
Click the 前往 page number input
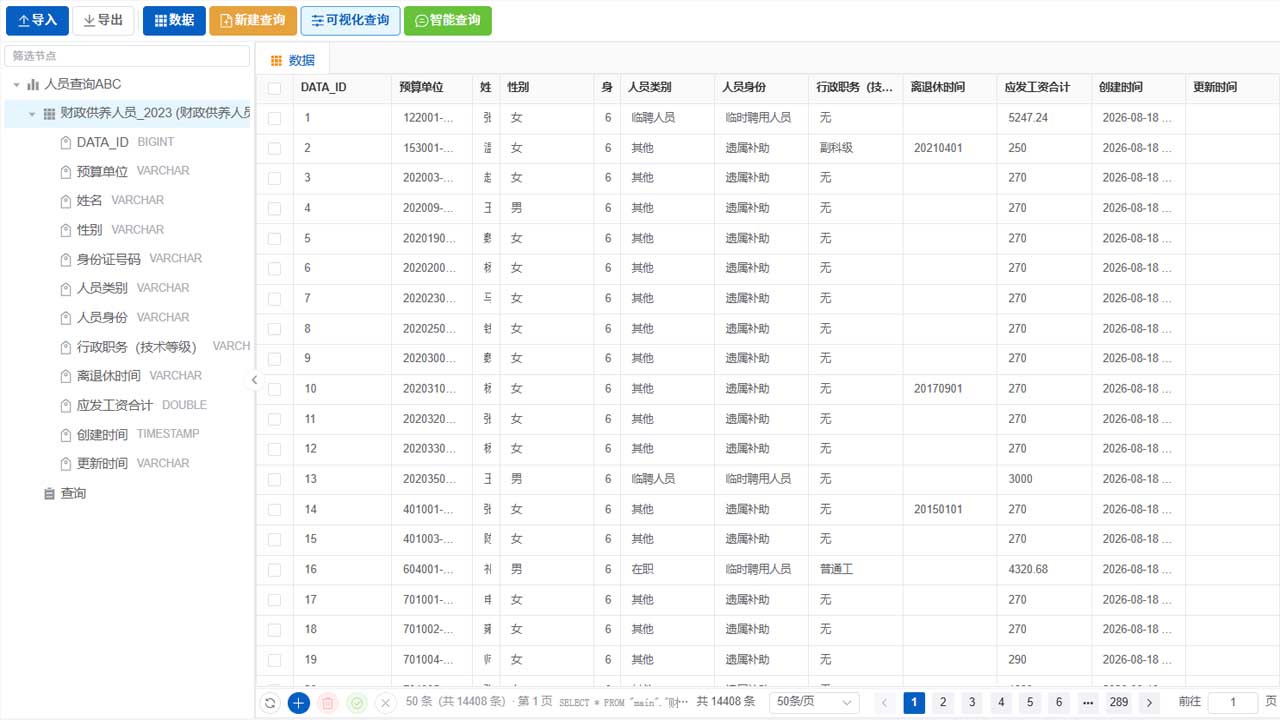[1233, 703]
